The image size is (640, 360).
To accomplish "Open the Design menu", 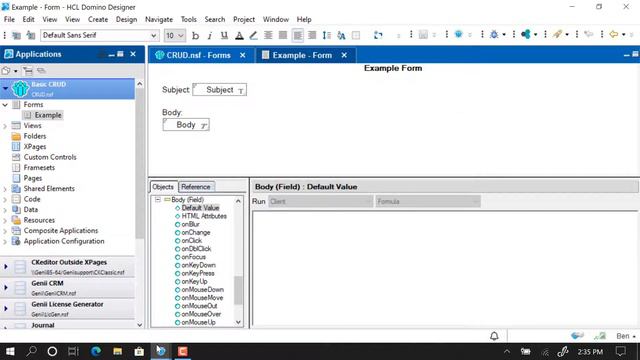I will pyautogui.click(x=126, y=19).
